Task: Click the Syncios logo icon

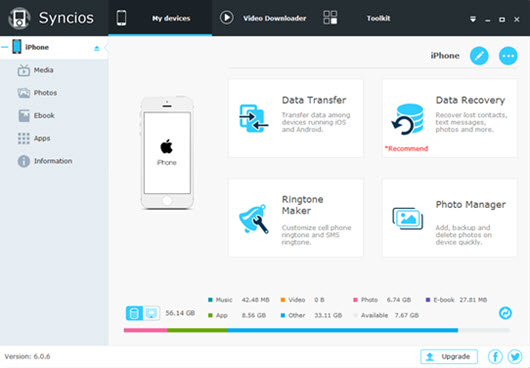Action: (20, 18)
